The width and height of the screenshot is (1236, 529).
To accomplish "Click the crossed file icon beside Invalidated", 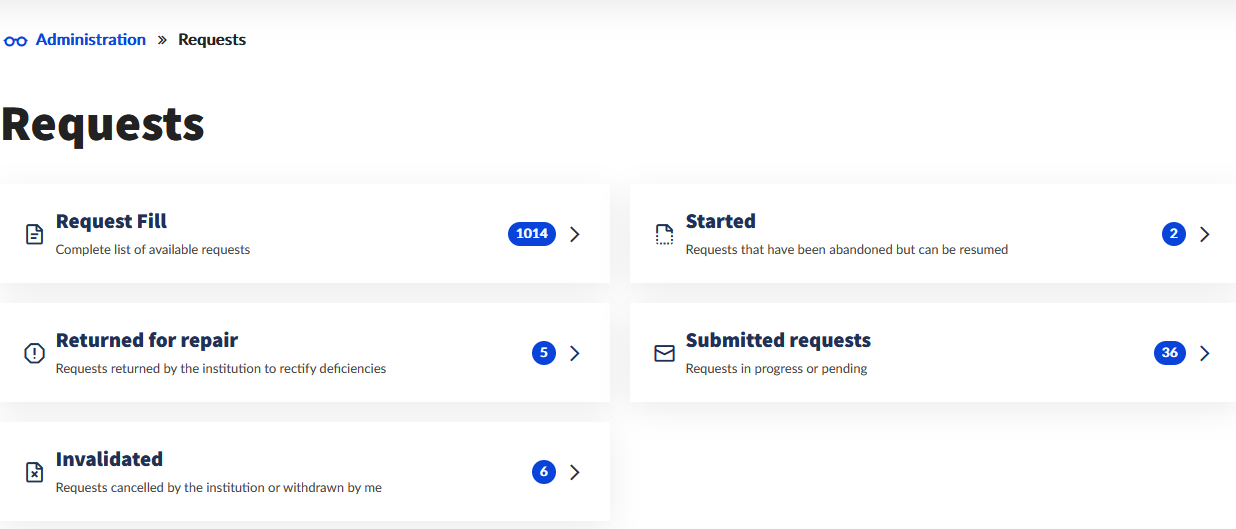I will [34, 472].
